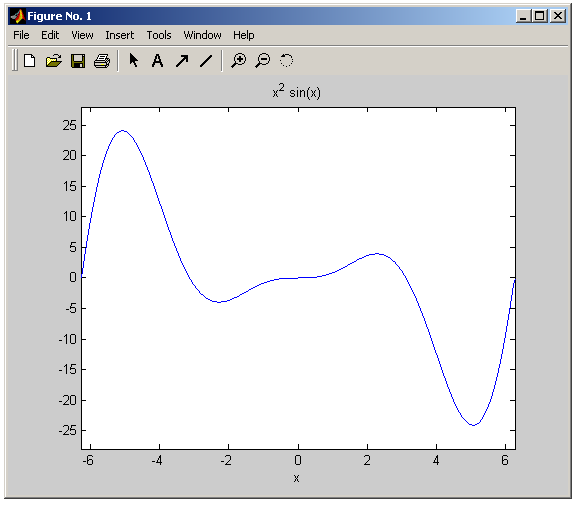Activate the Rotate 3D tool
577x505 pixels.
(286, 60)
